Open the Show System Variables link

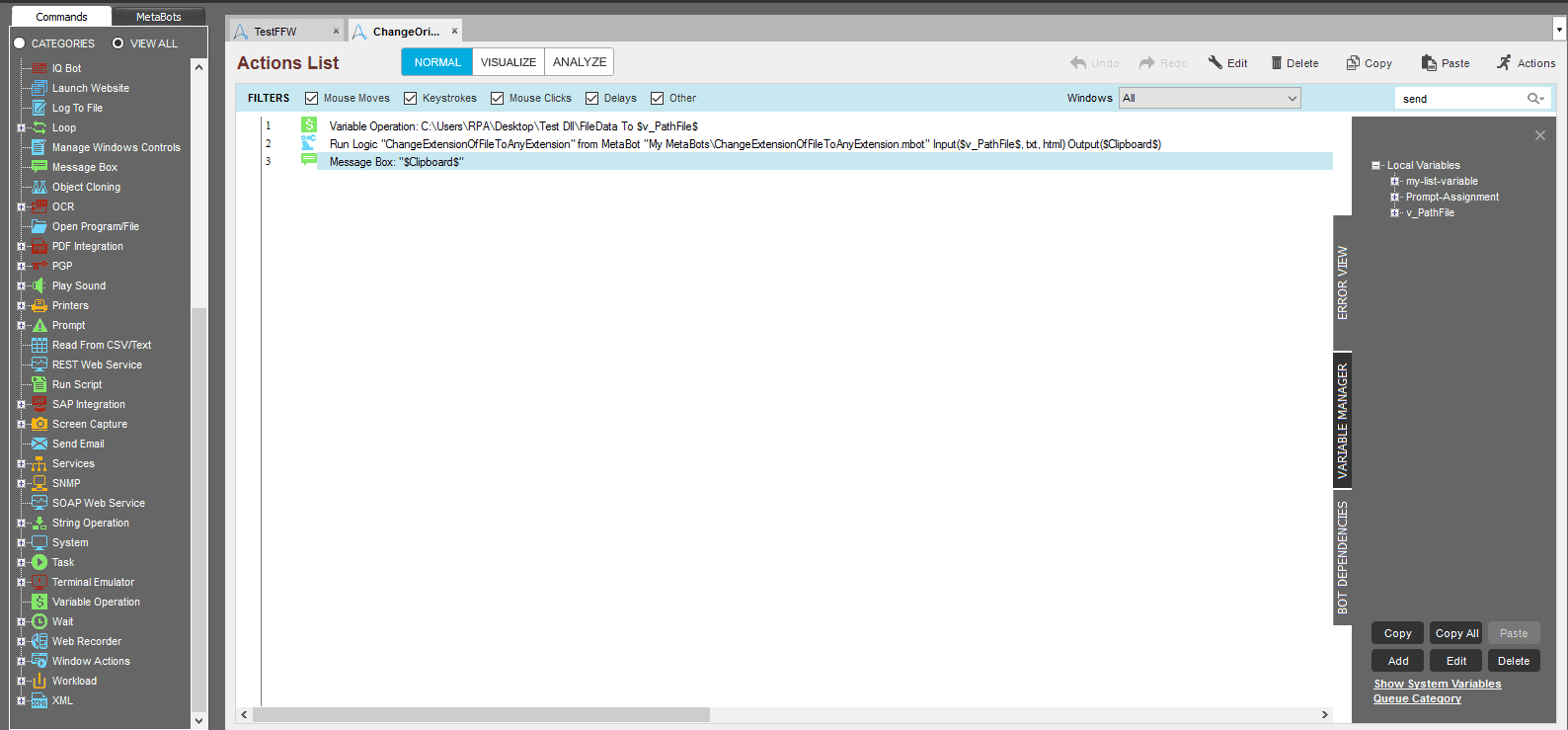pyautogui.click(x=1437, y=684)
